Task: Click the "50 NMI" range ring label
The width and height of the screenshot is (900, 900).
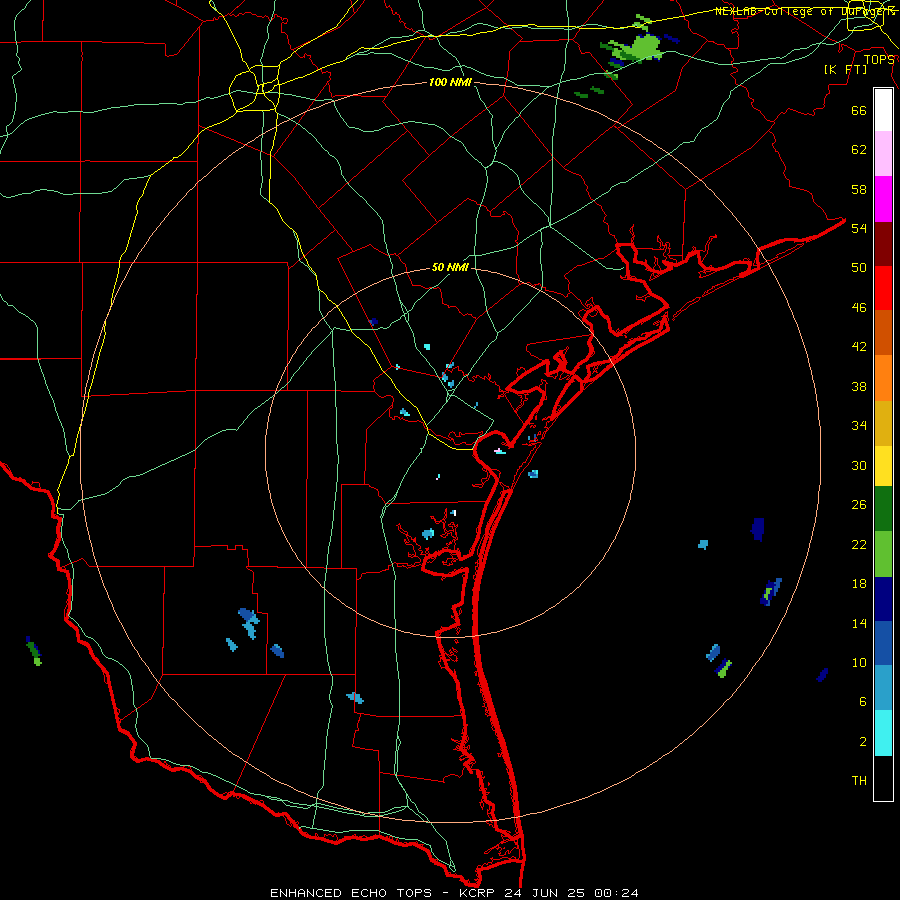Action: (x=450, y=267)
